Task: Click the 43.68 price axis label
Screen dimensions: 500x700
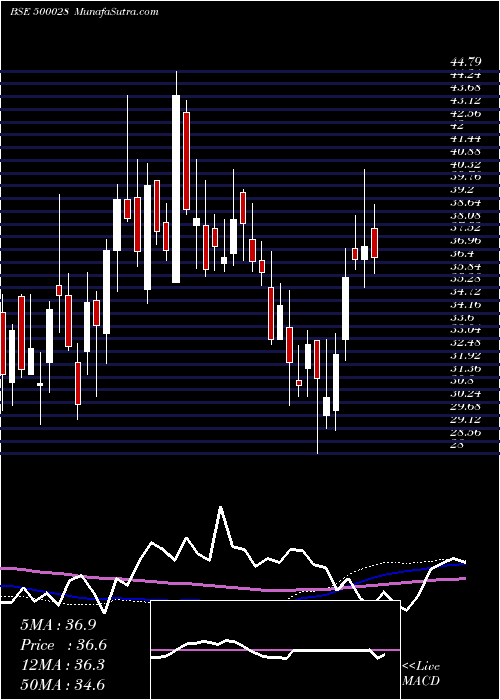Action: point(468,88)
